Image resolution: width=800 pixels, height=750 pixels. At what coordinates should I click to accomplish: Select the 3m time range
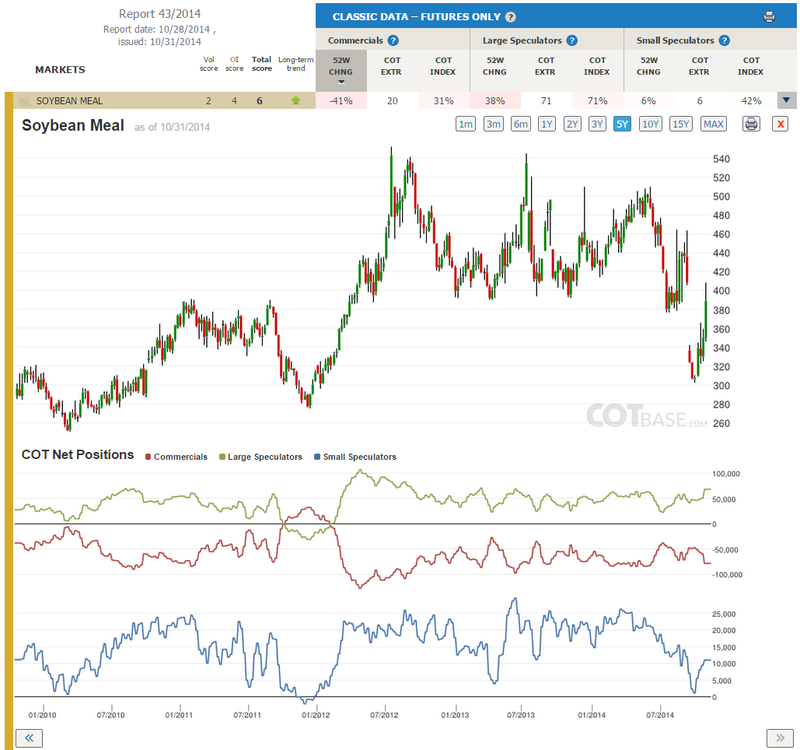pyautogui.click(x=493, y=124)
